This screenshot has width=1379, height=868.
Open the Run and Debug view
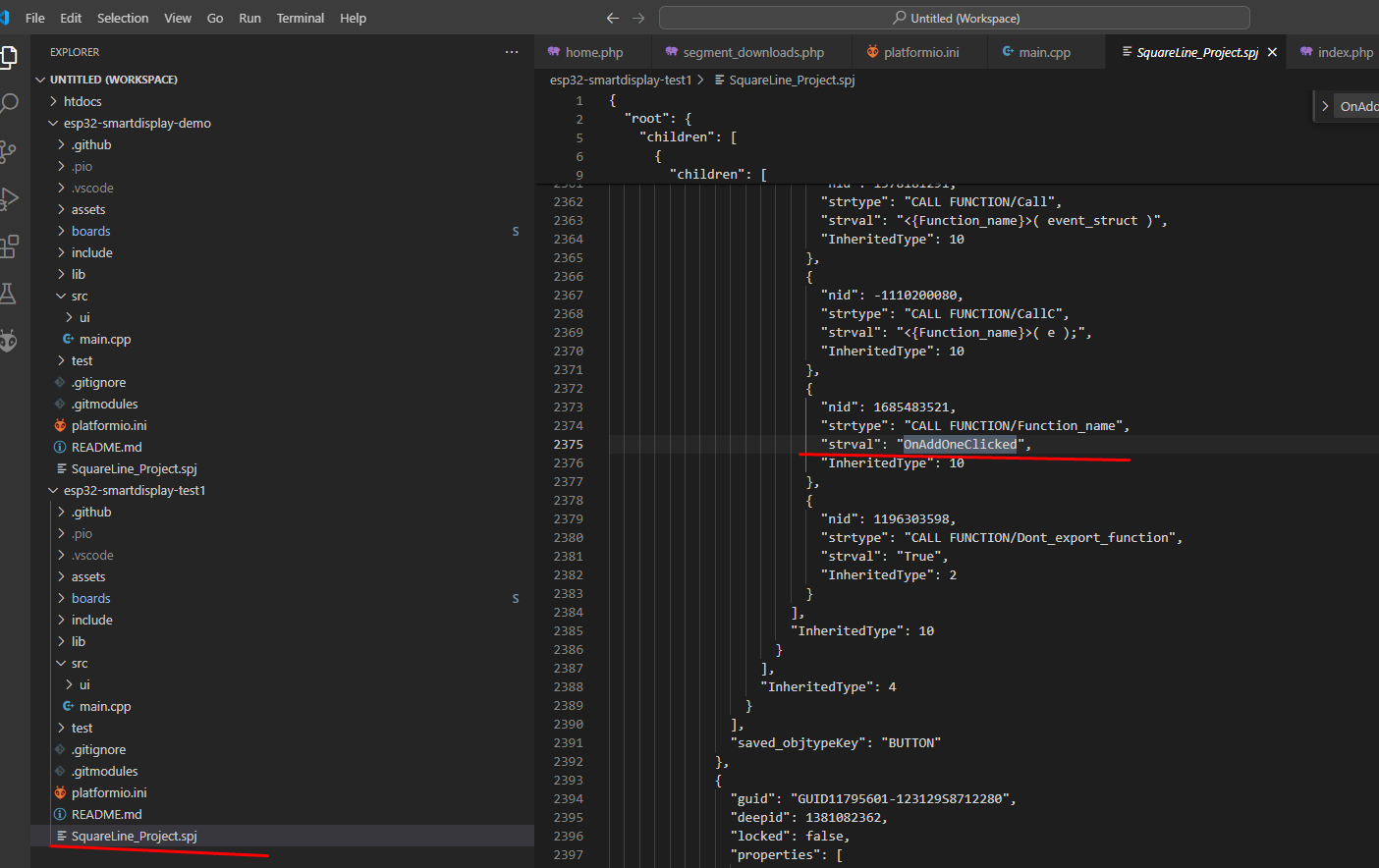[8, 198]
